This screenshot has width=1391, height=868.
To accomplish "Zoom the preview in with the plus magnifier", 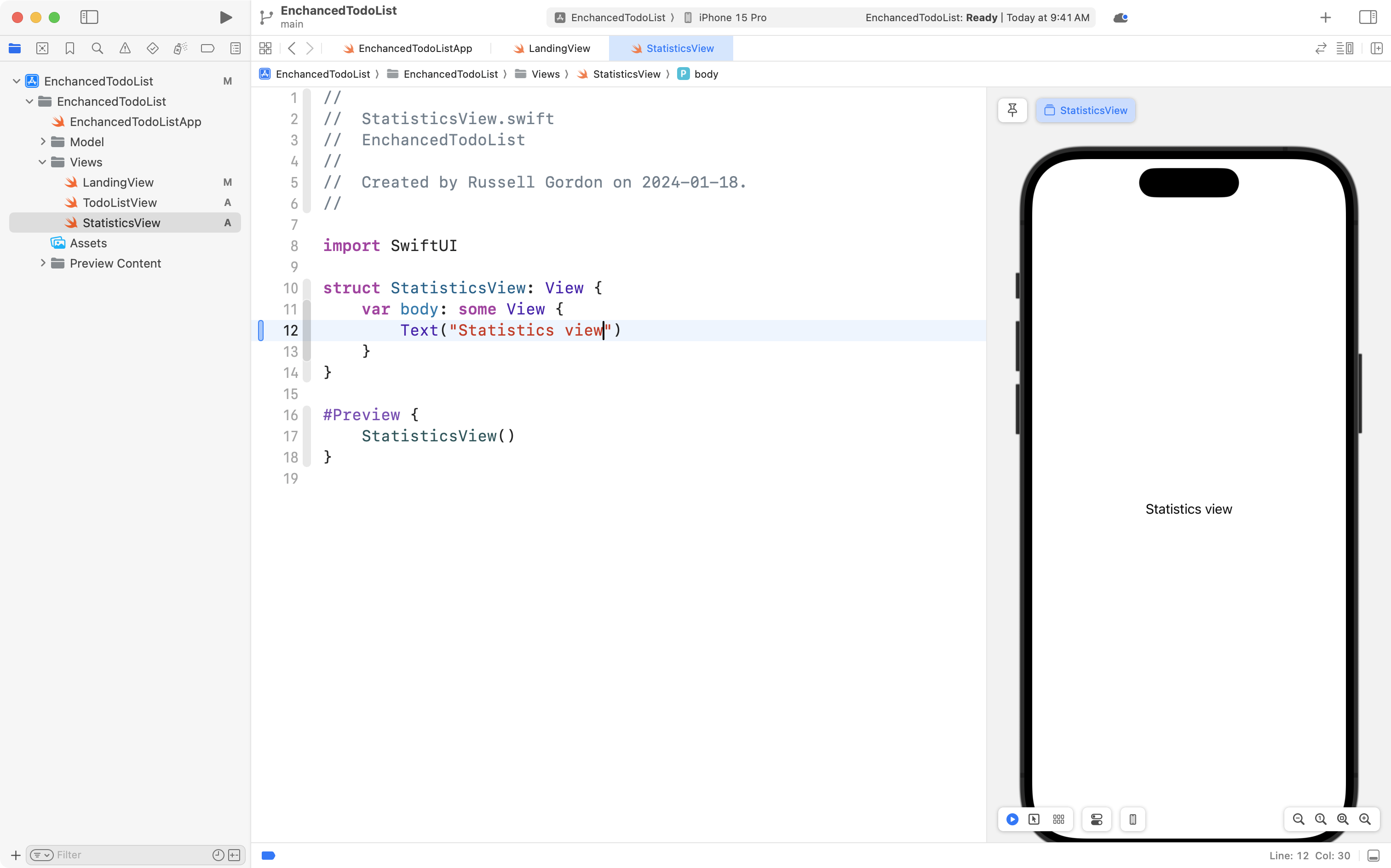I will 1366,819.
